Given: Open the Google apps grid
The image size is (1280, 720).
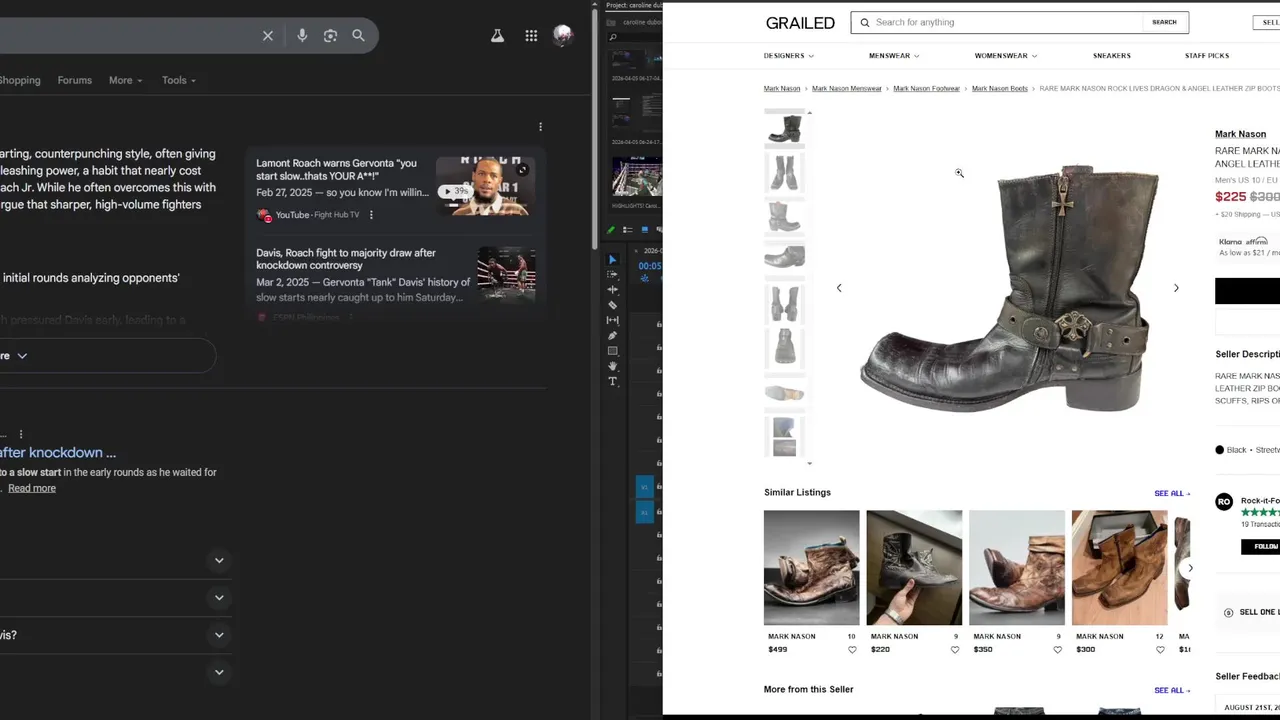Looking at the screenshot, I should click(x=531, y=36).
